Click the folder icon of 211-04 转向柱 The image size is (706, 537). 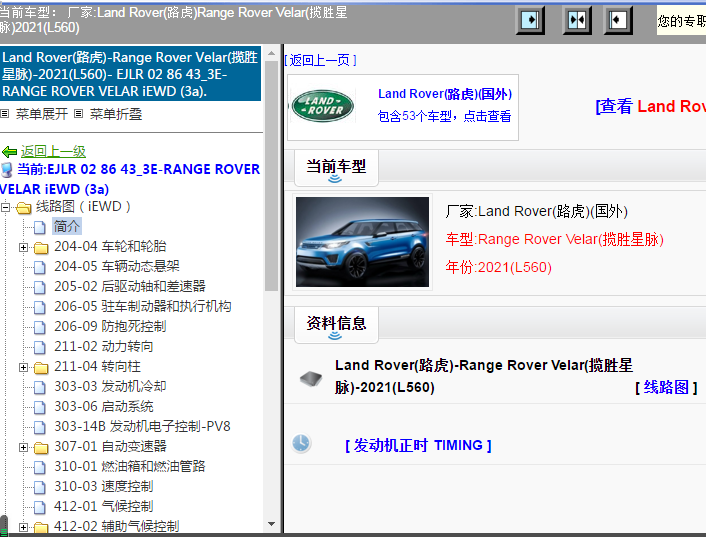pyautogui.click(x=41, y=368)
